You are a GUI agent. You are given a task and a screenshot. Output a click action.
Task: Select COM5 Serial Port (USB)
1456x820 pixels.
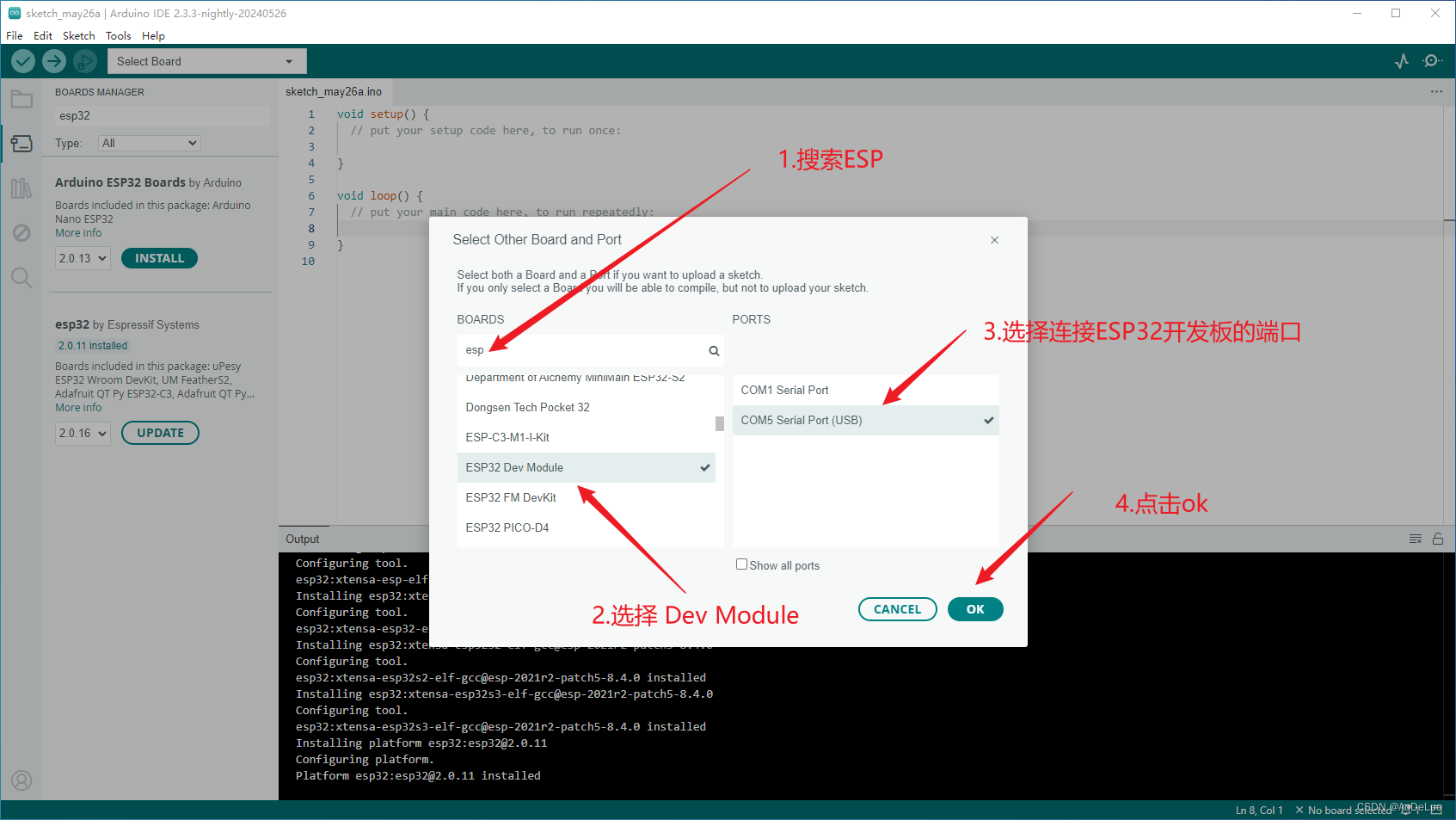coord(866,420)
